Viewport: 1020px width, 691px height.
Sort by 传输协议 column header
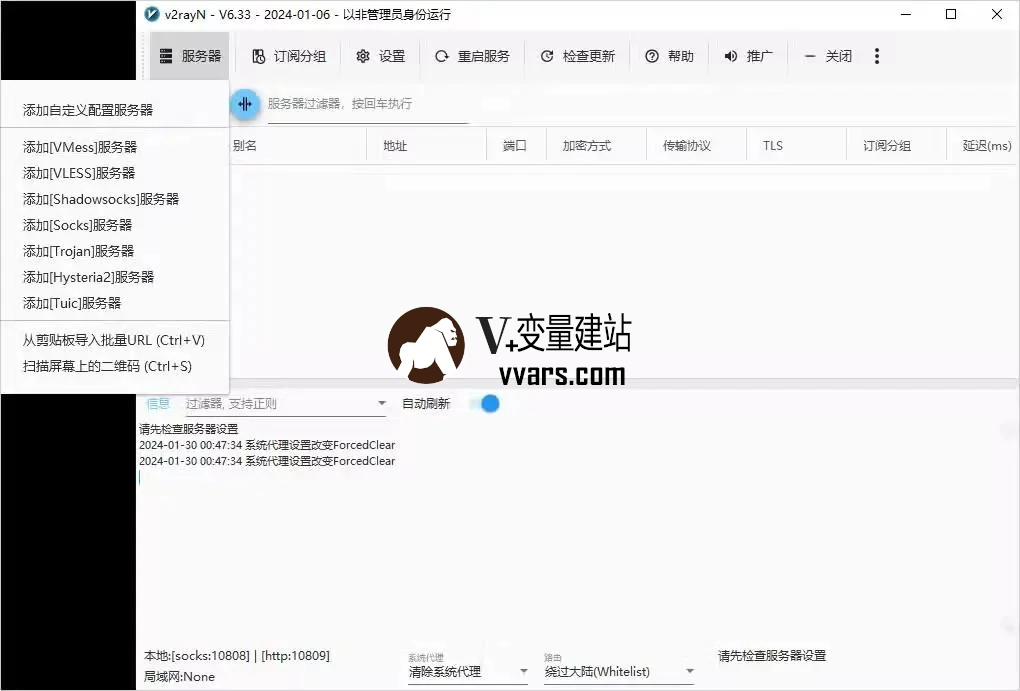[687, 146]
